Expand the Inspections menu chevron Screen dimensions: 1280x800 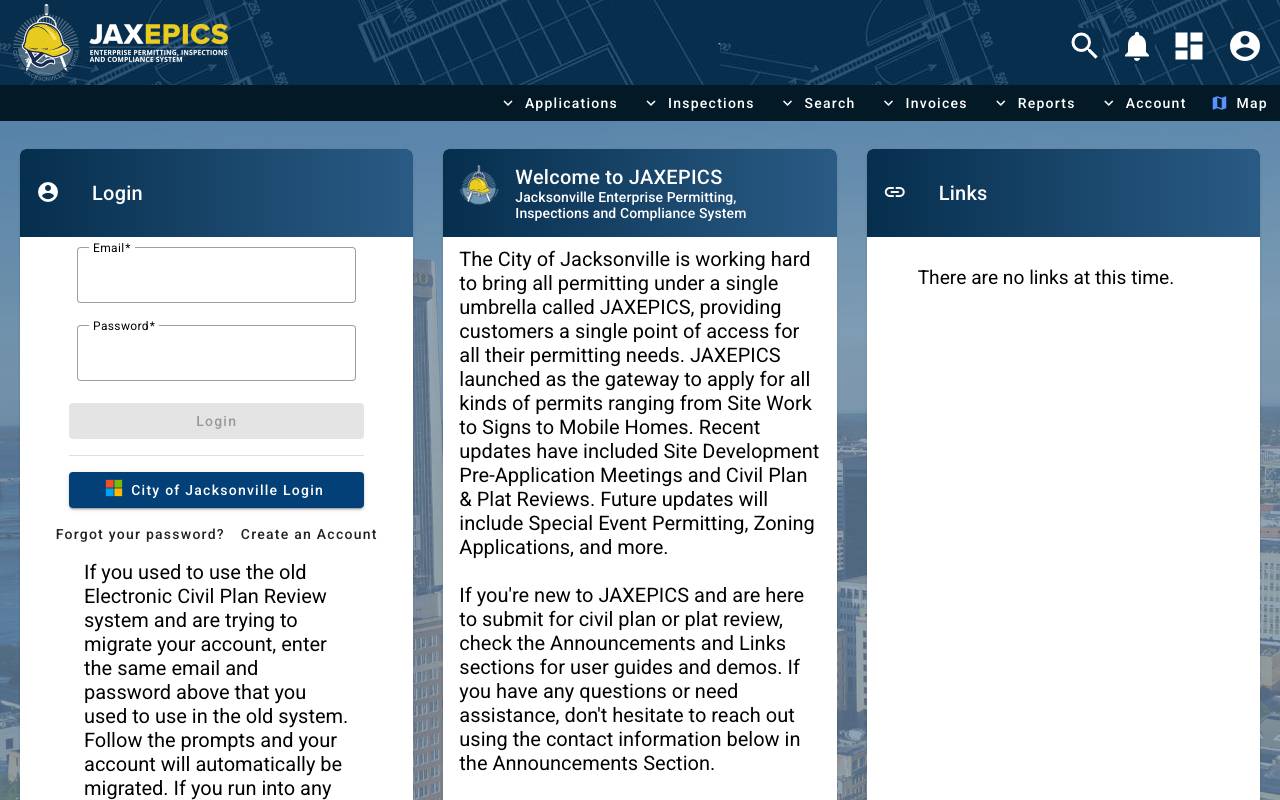tap(651, 103)
